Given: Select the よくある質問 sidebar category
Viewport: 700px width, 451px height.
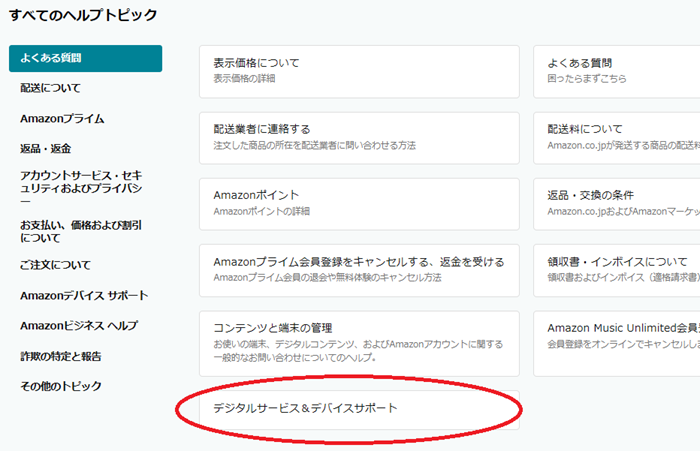Looking at the screenshot, I should tap(85, 58).
